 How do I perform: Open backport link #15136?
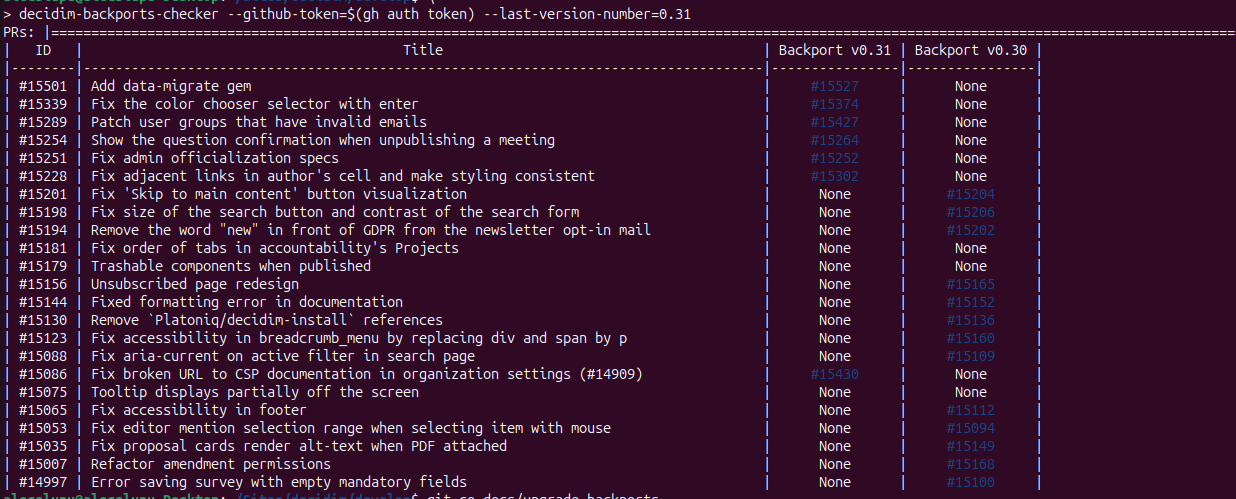click(970, 320)
